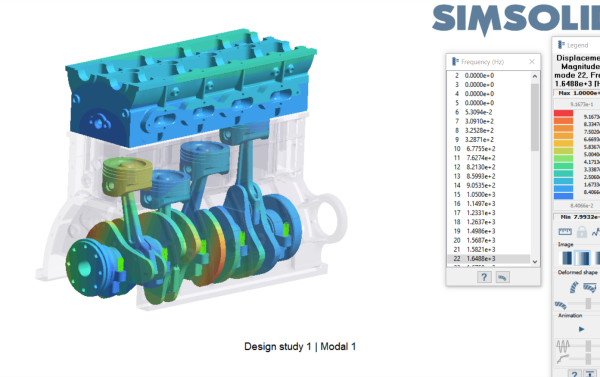The height and width of the screenshot is (377, 600).
Task: Click the mode shape button beside the Frequency help
Action: click(502, 277)
